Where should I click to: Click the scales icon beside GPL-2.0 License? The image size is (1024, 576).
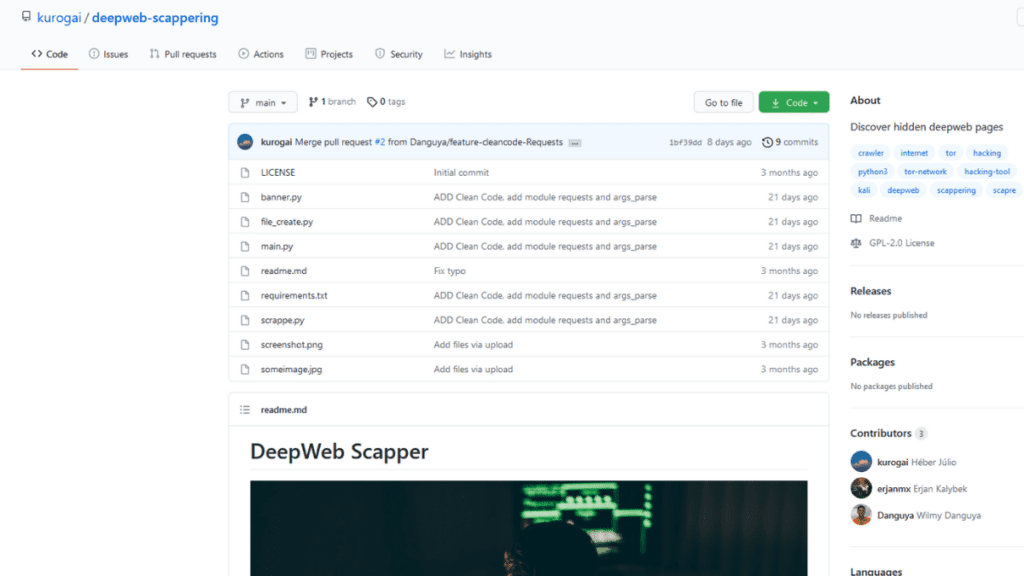[x=856, y=243]
